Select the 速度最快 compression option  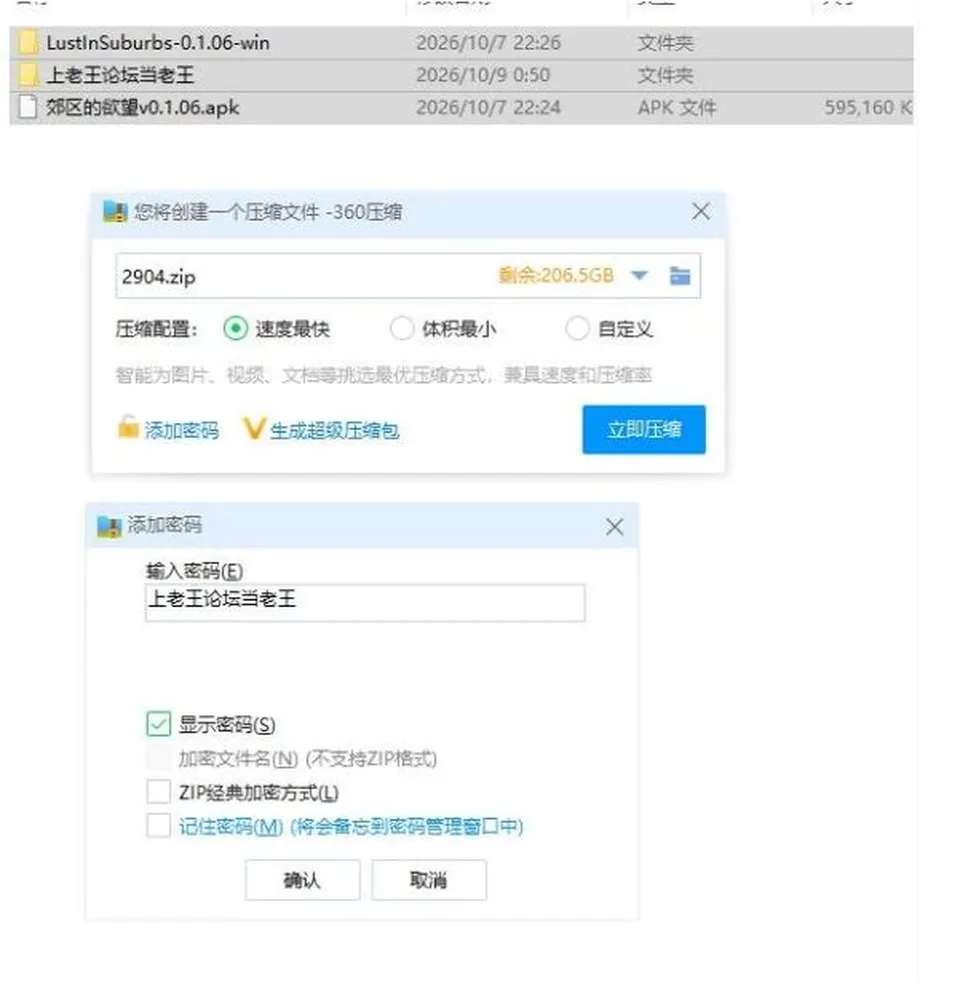(x=235, y=329)
